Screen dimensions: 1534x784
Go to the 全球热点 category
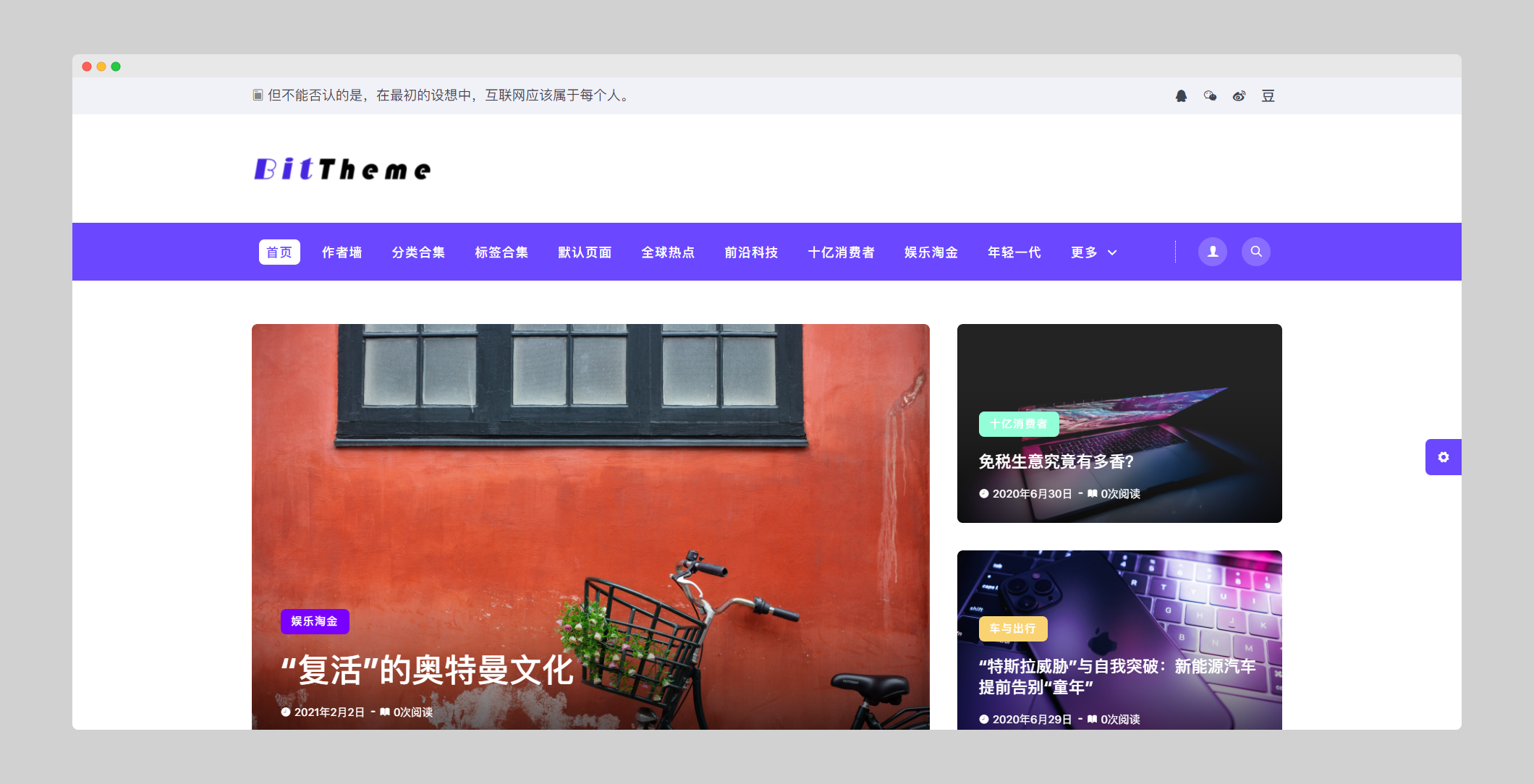click(668, 252)
